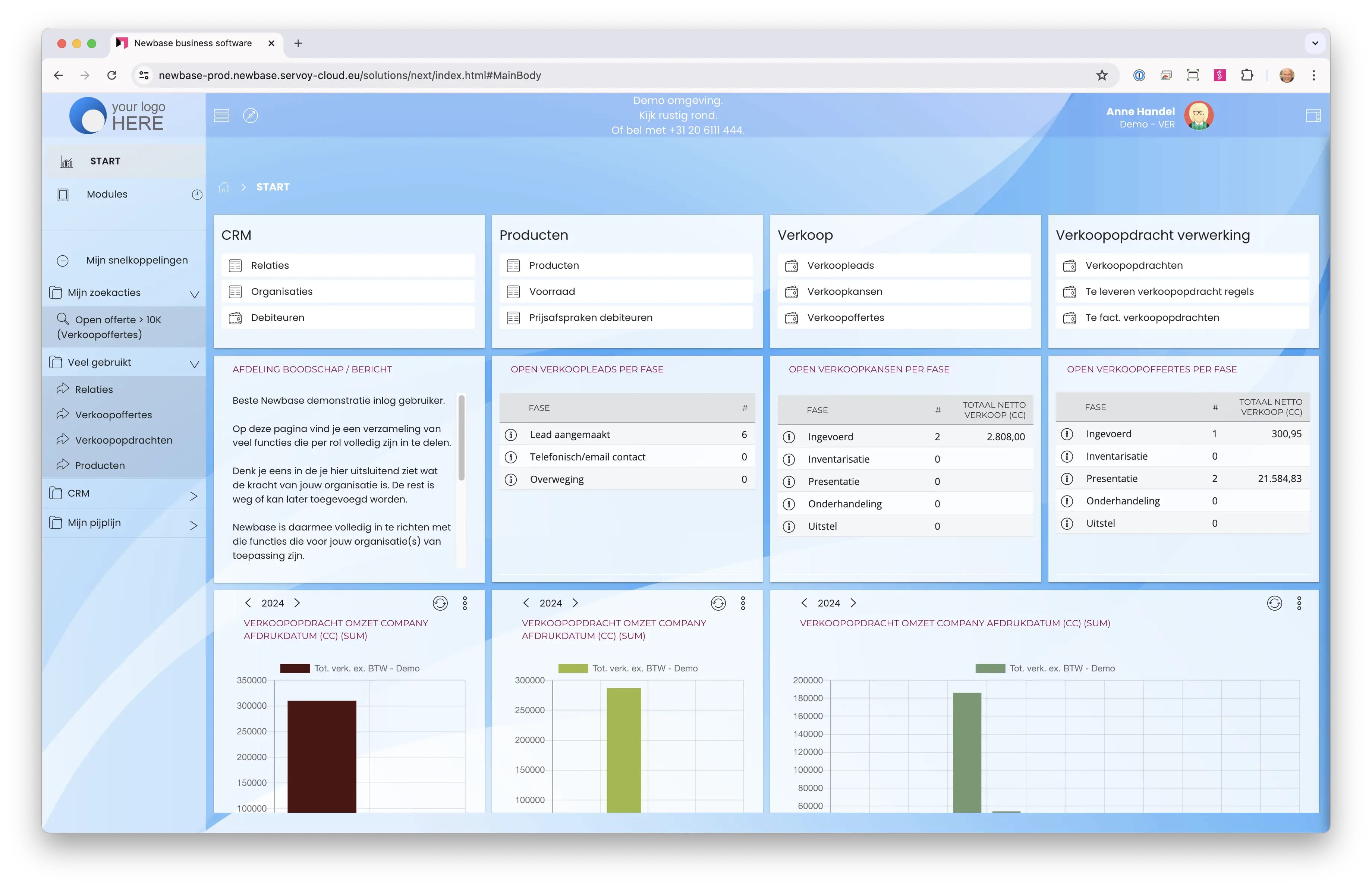Click the compass navigation icon
This screenshot has width=1372, height=888.
coord(250,115)
